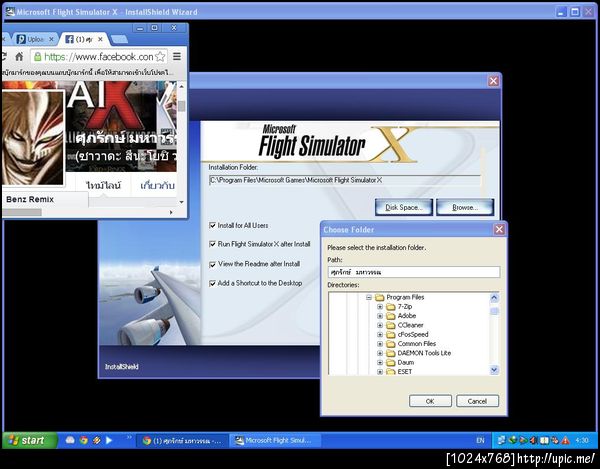Toggle View the Readme after Install

click(212, 264)
